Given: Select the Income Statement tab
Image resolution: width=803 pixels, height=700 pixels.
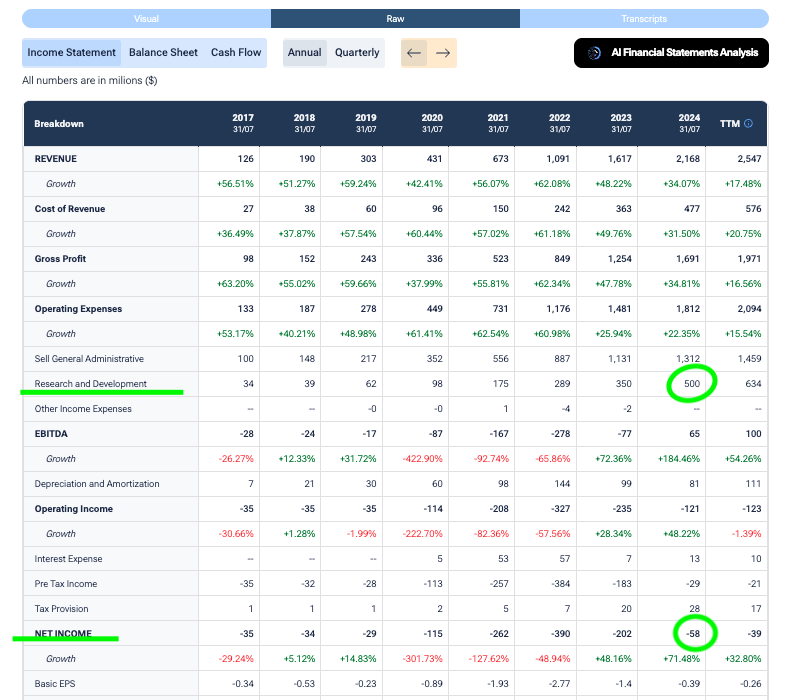Looking at the screenshot, I should tap(72, 53).
